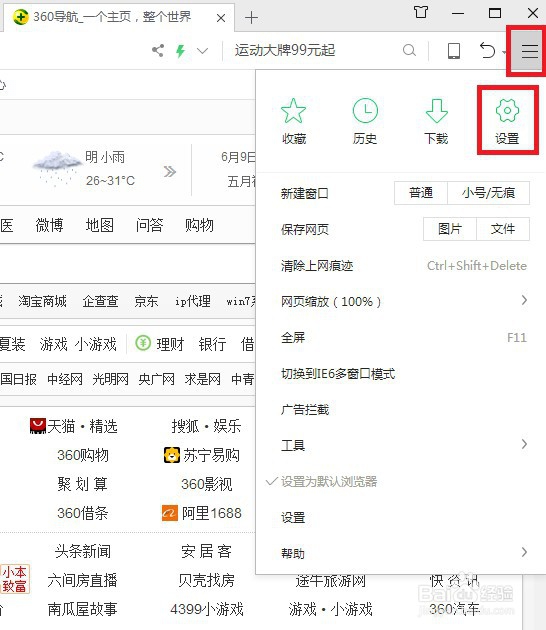
Task: Click the share icon in address bar
Action: tap(158, 51)
